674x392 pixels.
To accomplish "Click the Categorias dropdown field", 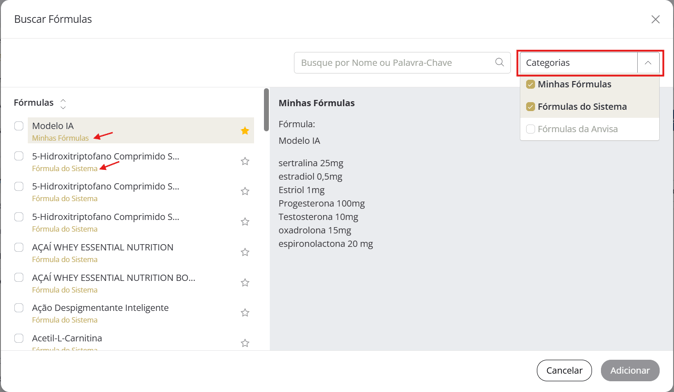I will click(590, 63).
